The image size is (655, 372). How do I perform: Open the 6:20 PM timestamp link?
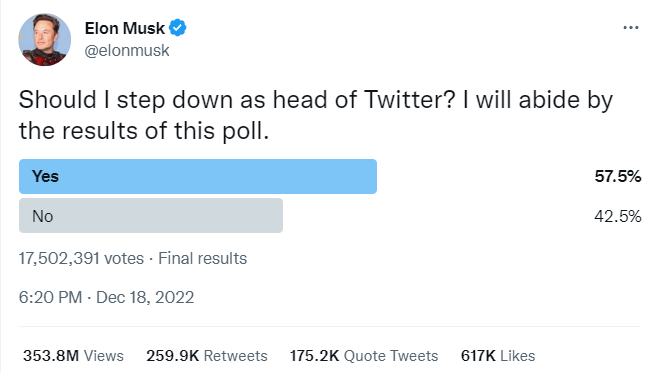click(x=50, y=297)
